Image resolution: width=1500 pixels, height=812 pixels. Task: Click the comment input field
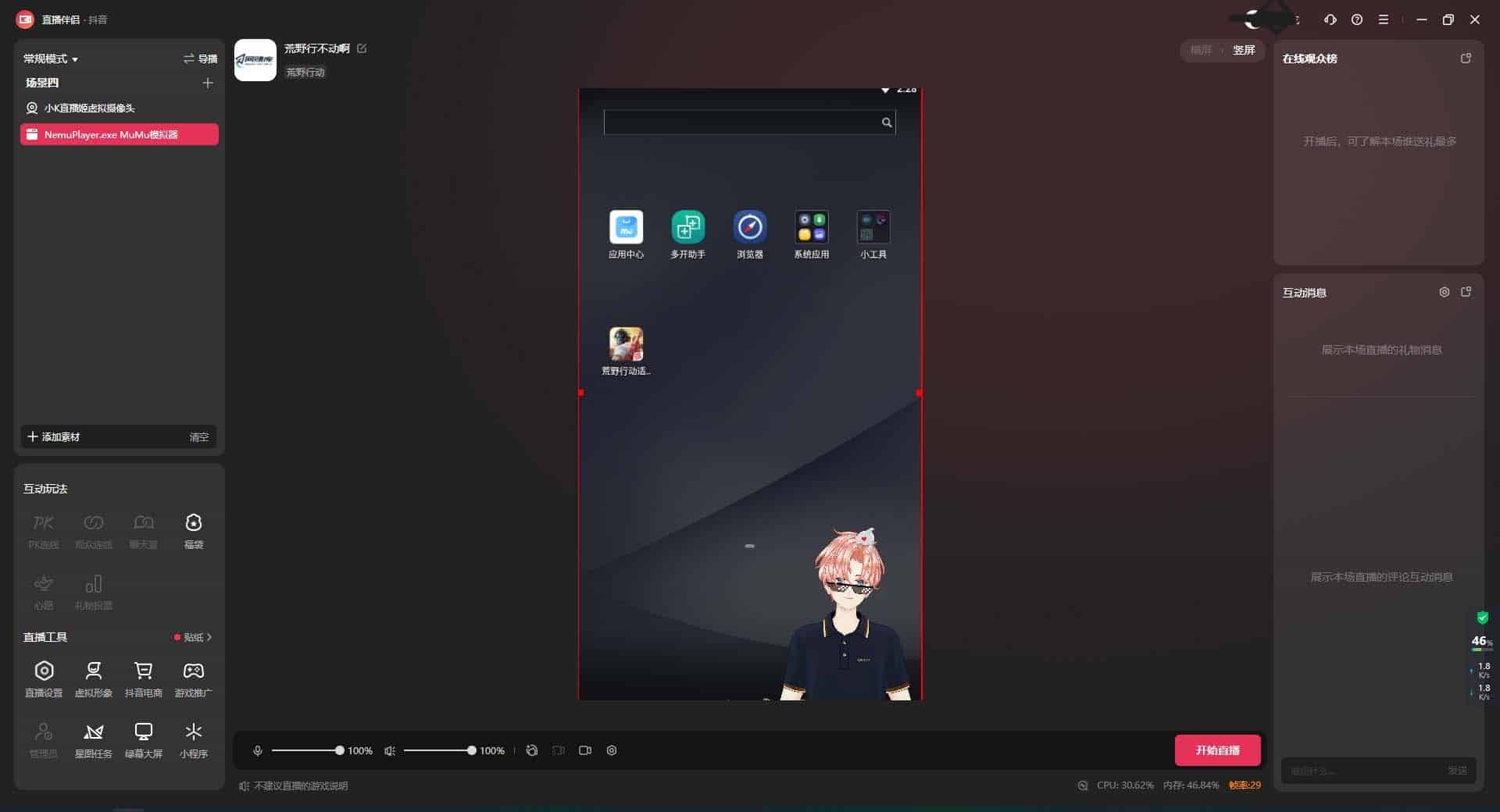[x=1362, y=771]
